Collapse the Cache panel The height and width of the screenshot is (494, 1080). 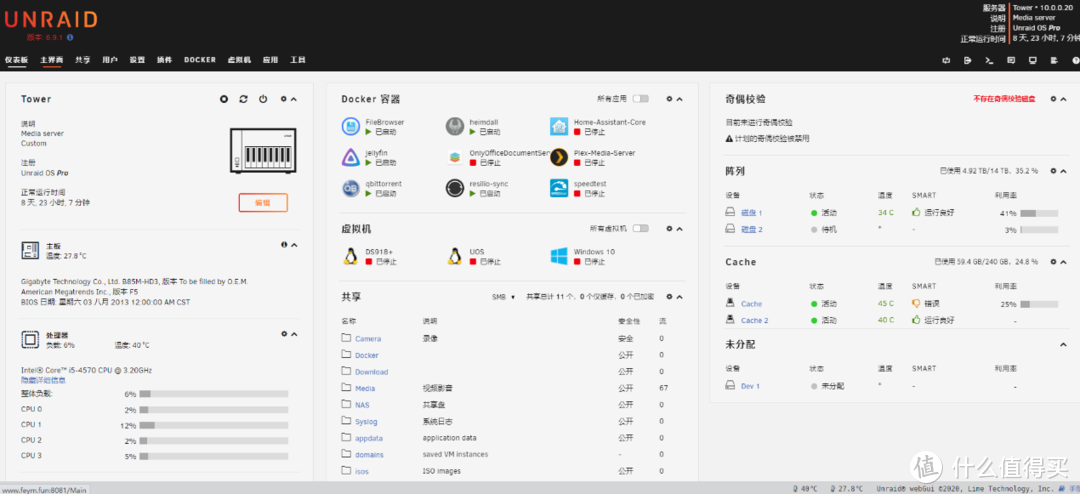(x=1063, y=262)
